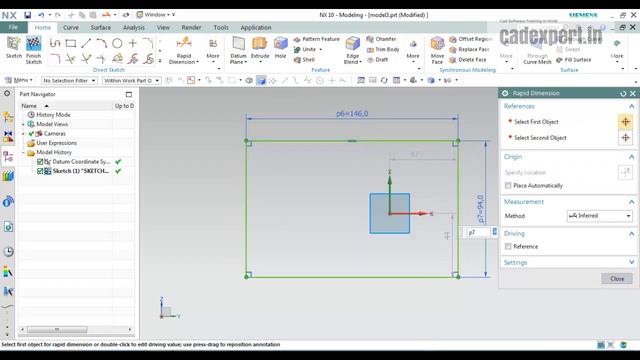Viewport: 640px width, 360px height.
Task: Select the Line sketch tool
Action: tap(86, 43)
